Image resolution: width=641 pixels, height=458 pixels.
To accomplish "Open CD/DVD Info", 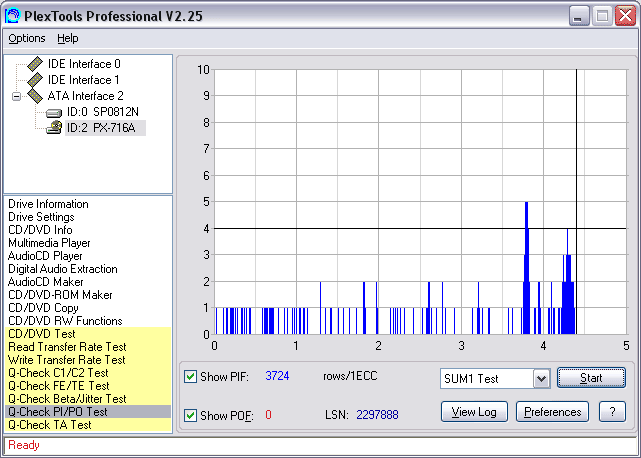I will [x=40, y=230].
